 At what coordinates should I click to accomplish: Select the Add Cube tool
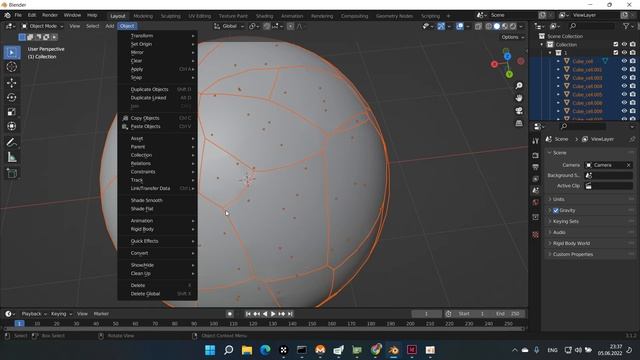pos(11,173)
